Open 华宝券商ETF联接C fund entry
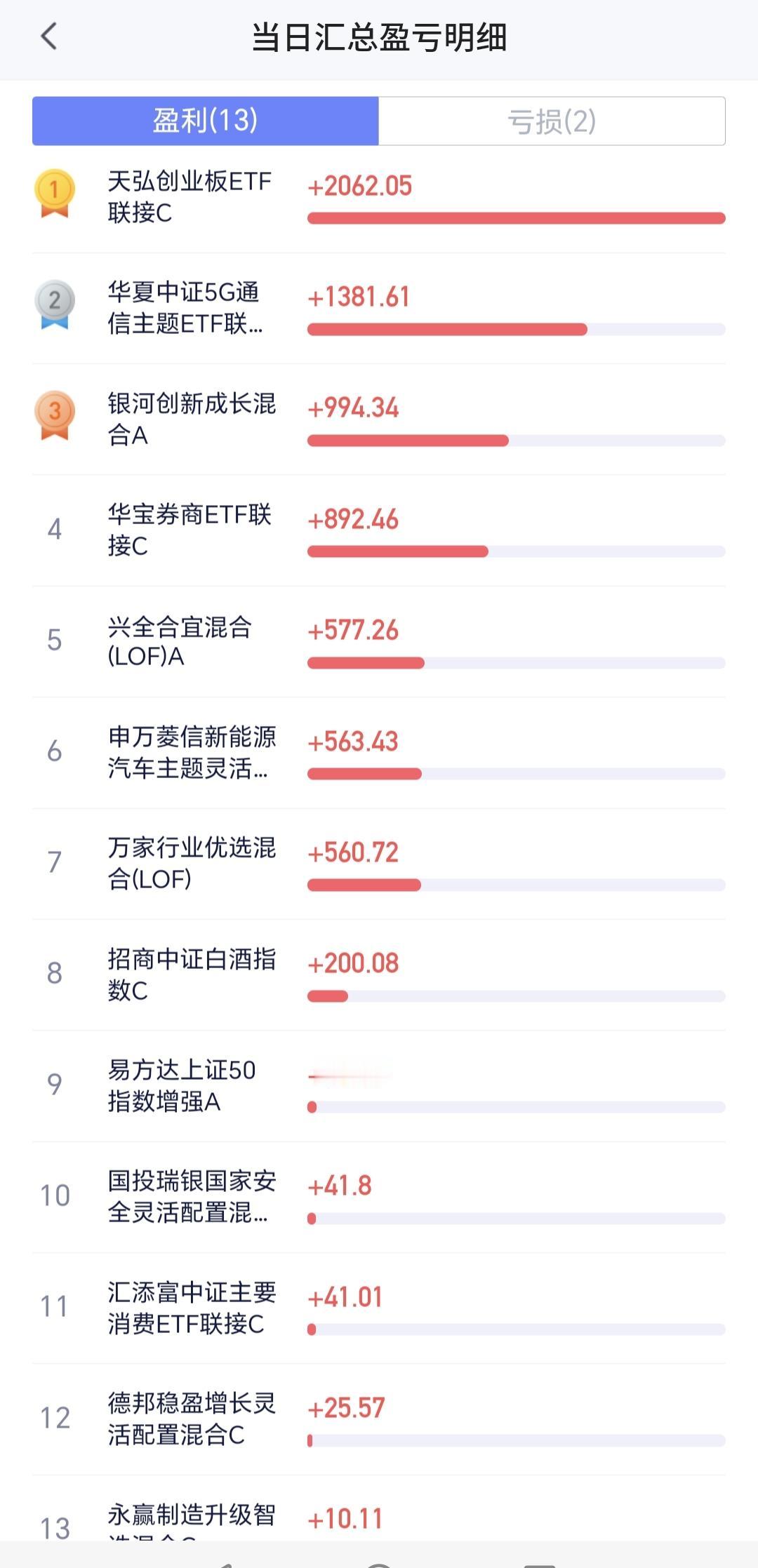758x1568 pixels. point(189,530)
